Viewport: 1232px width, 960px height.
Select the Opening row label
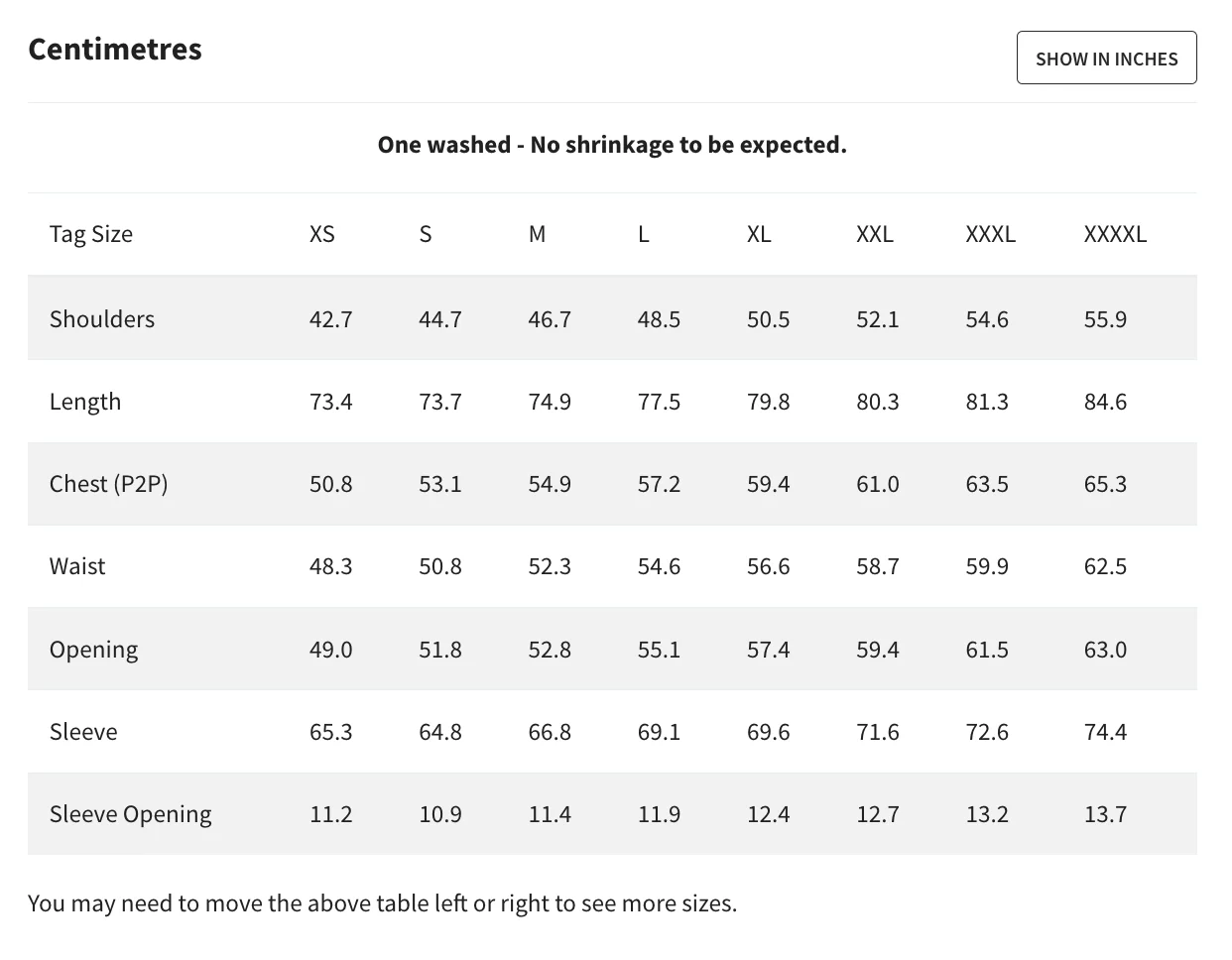point(94,650)
